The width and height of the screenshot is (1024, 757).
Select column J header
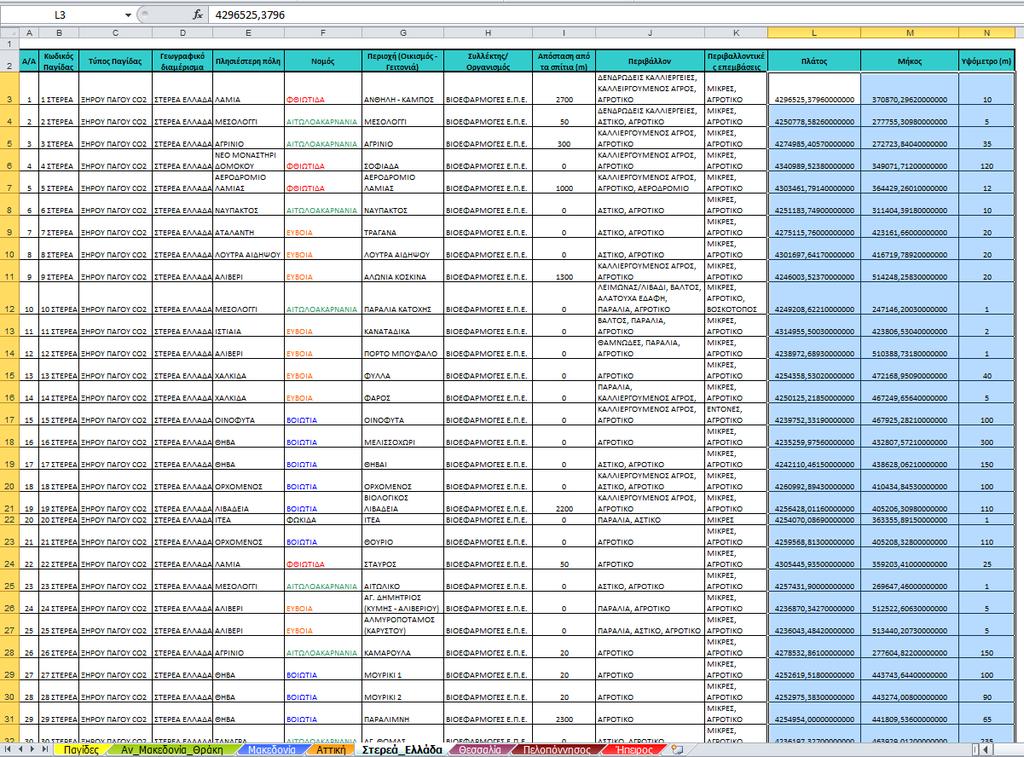[650, 32]
